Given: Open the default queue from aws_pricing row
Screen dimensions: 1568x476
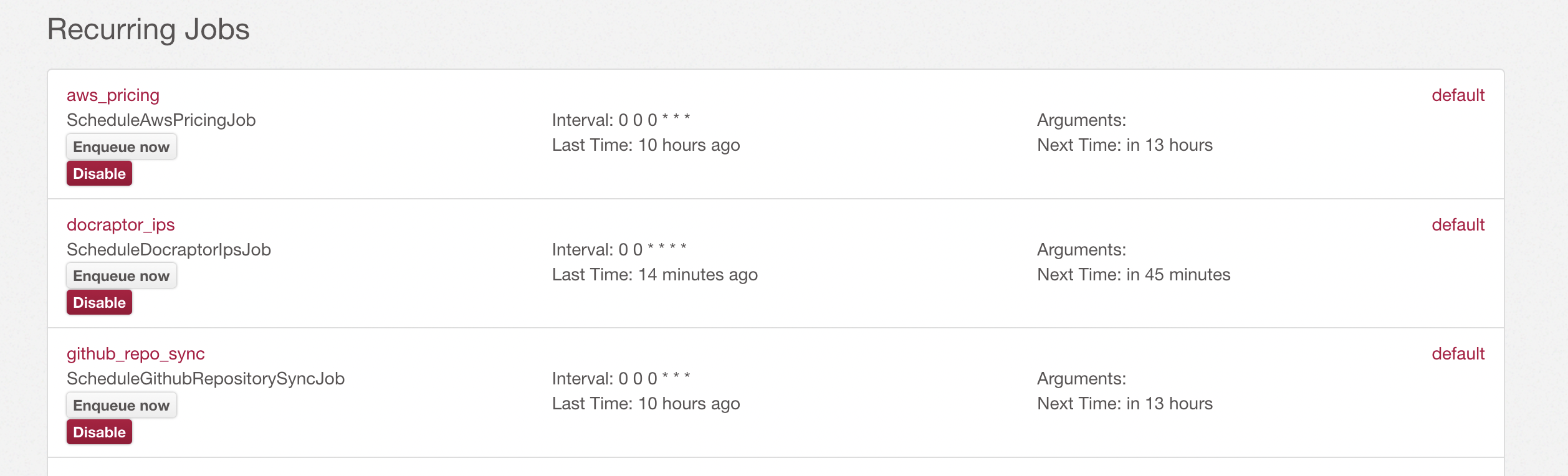Looking at the screenshot, I should pos(1458,95).
